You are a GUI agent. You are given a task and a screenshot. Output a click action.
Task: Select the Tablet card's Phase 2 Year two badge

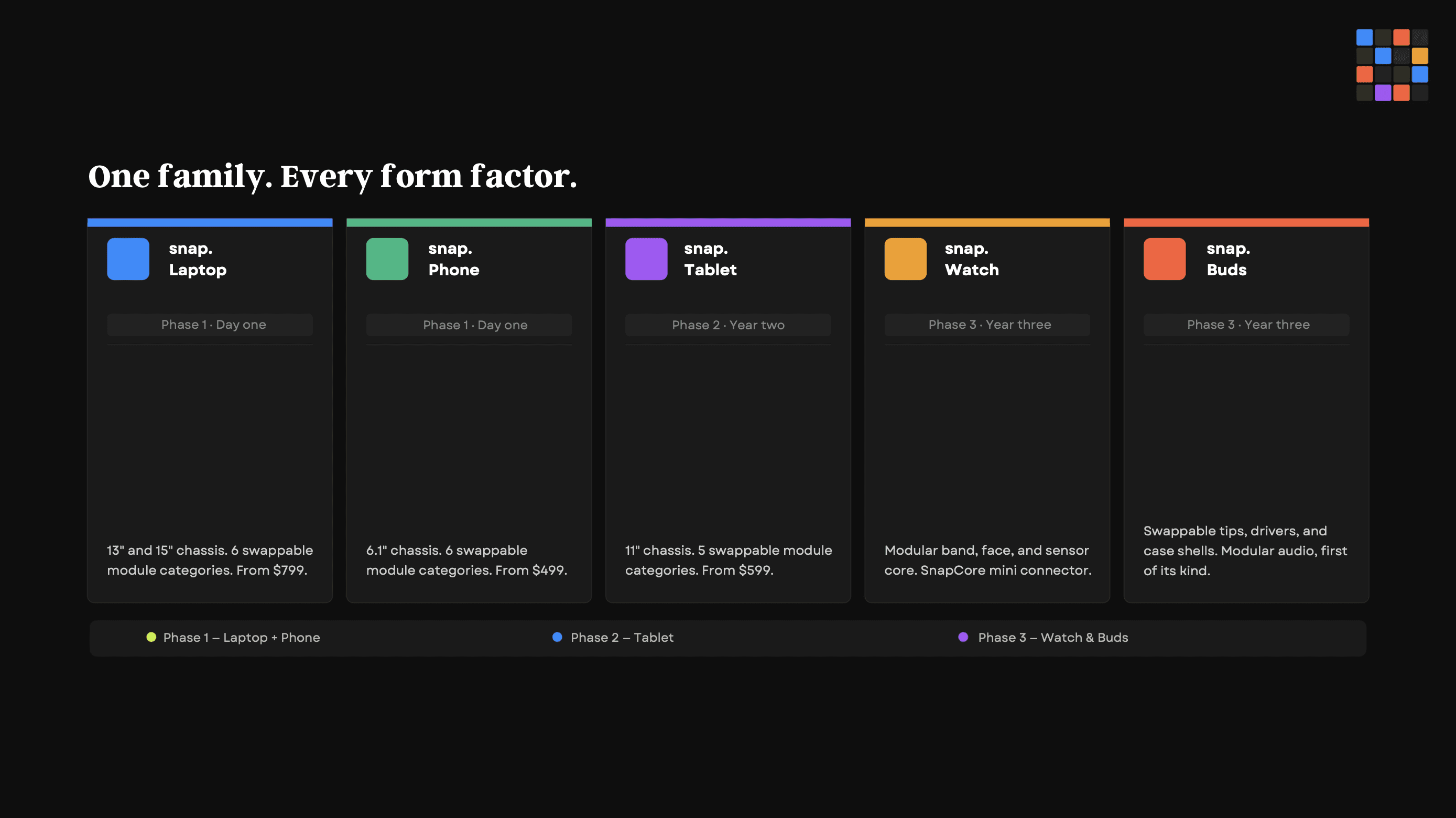(728, 325)
